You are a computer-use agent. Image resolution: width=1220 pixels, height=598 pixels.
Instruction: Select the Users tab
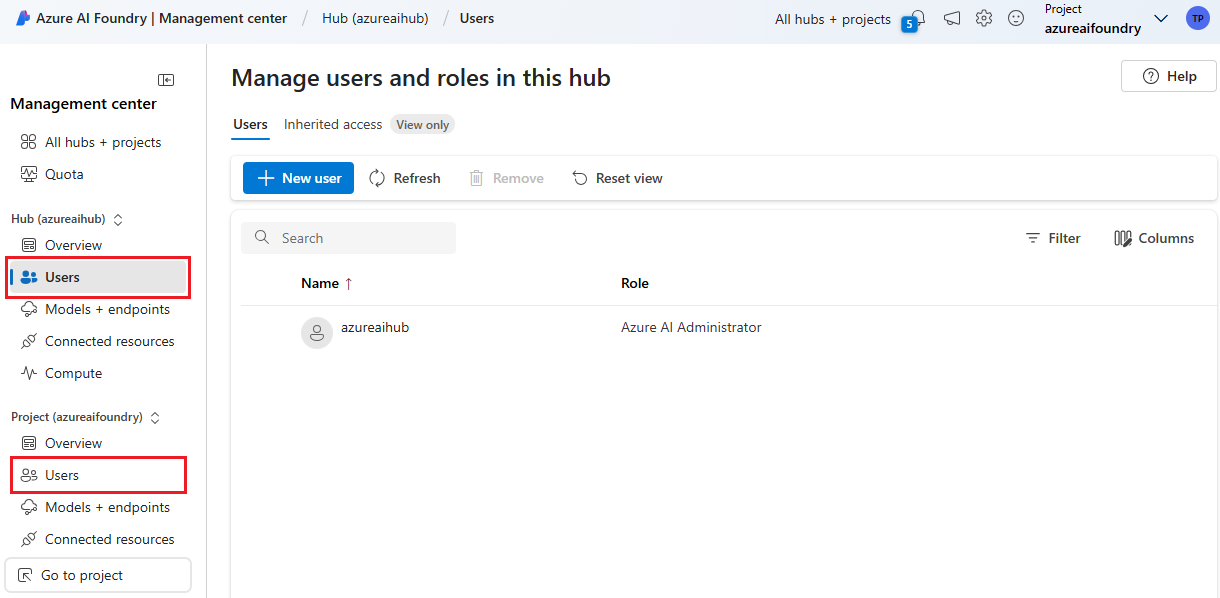tap(250, 125)
